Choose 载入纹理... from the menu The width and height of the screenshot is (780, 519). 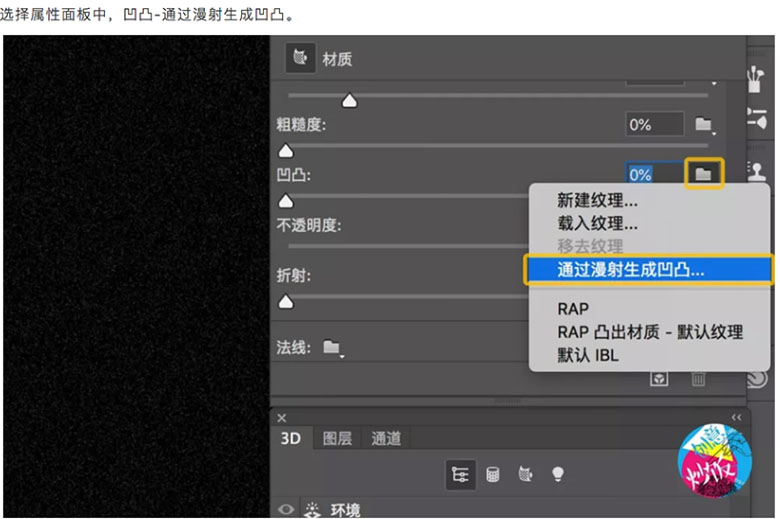650,223
